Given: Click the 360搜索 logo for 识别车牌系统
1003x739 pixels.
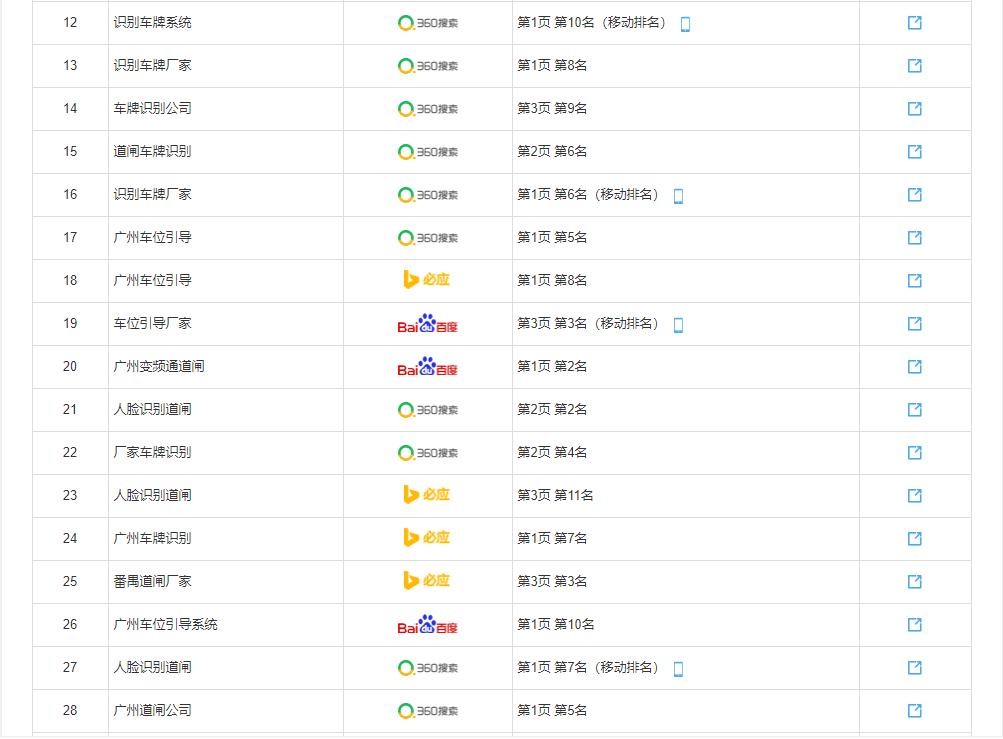Looking at the screenshot, I should click(427, 22).
